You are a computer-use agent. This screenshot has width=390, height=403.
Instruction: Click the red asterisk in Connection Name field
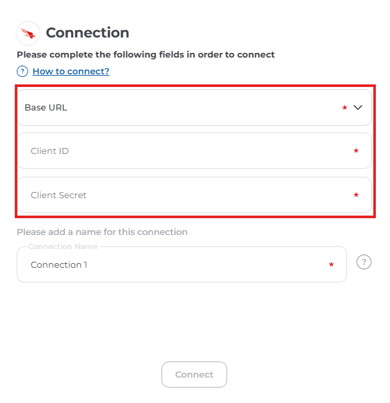(x=331, y=264)
